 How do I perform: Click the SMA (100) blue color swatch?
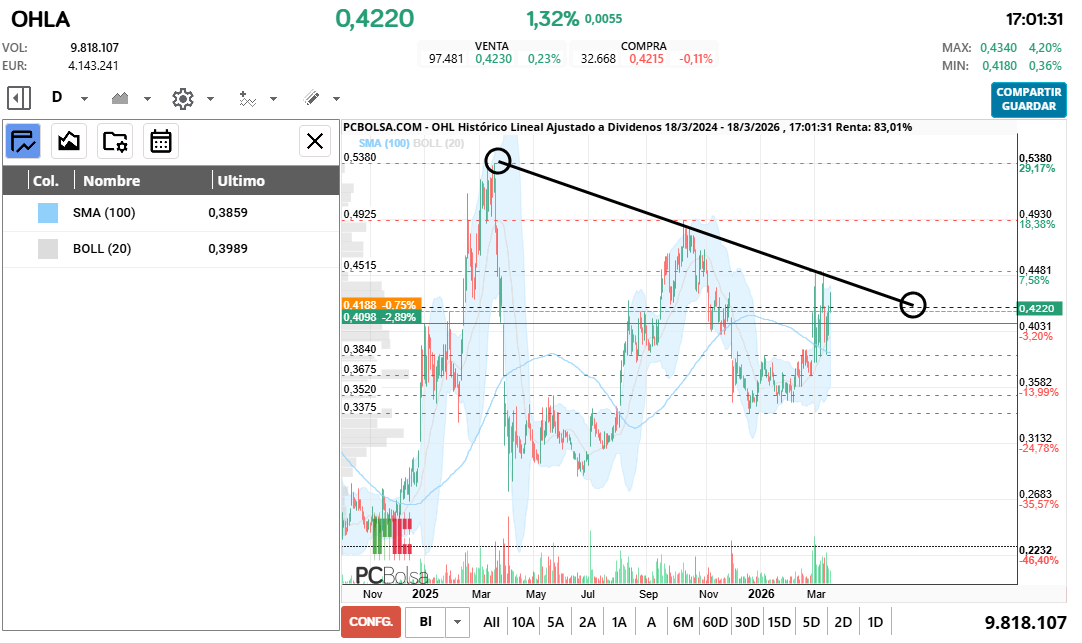(48, 213)
